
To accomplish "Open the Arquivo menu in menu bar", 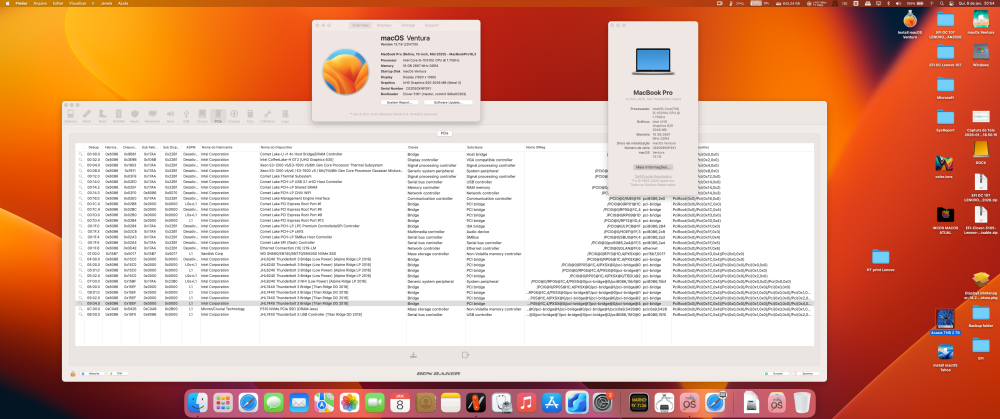I will click(x=40, y=3).
